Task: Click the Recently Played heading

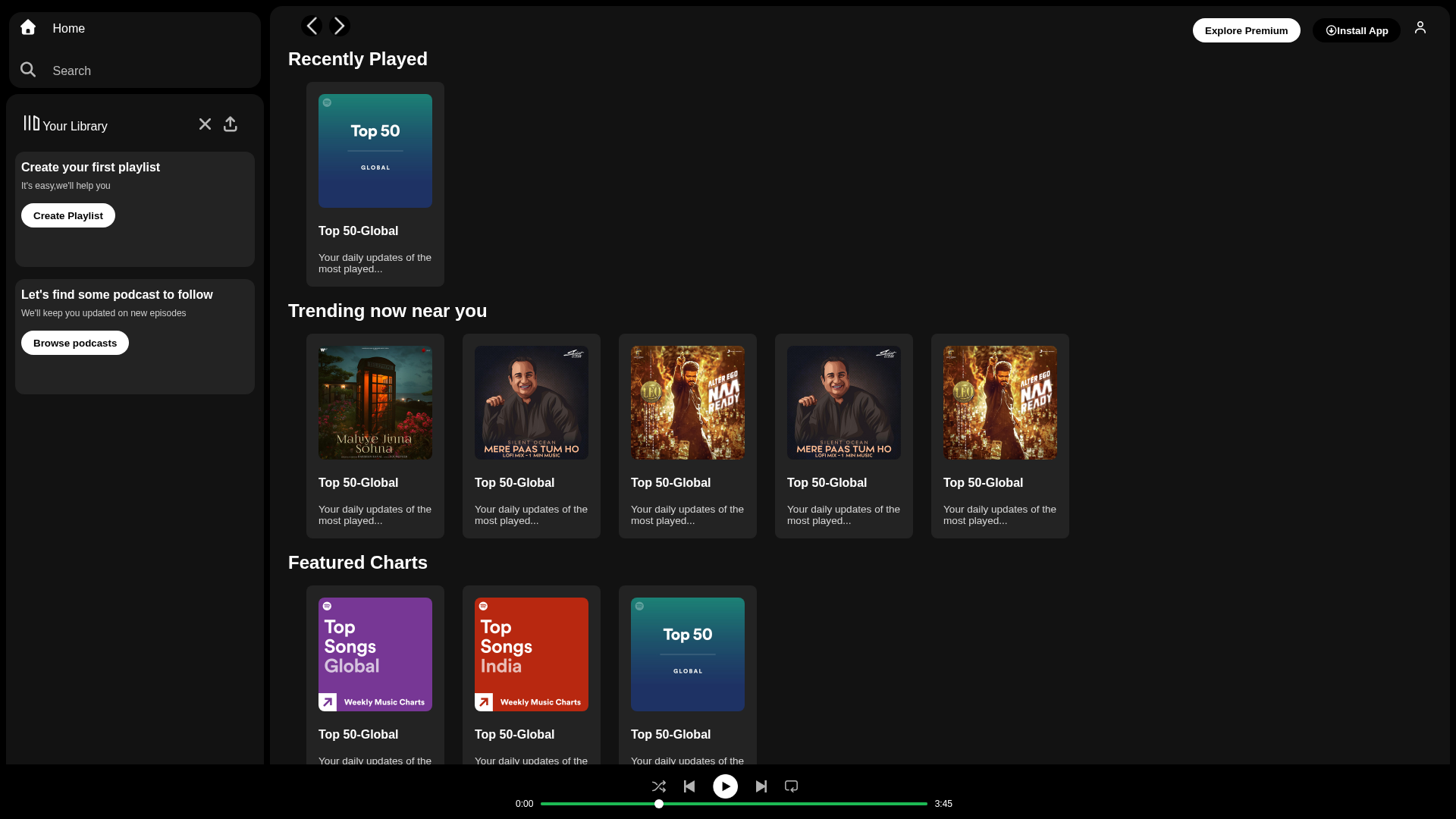Action: point(358,59)
